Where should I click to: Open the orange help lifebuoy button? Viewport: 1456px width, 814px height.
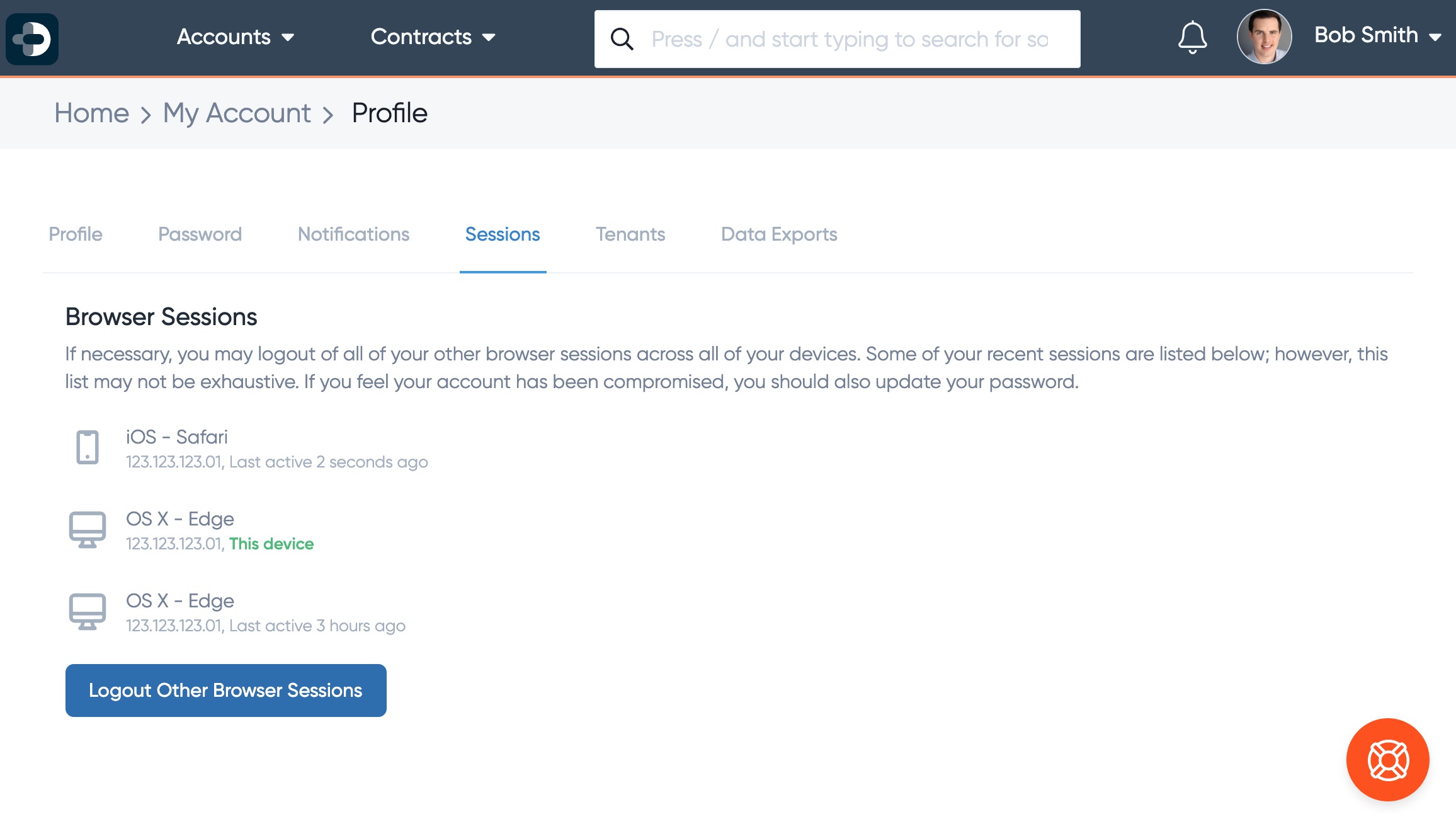coord(1388,760)
